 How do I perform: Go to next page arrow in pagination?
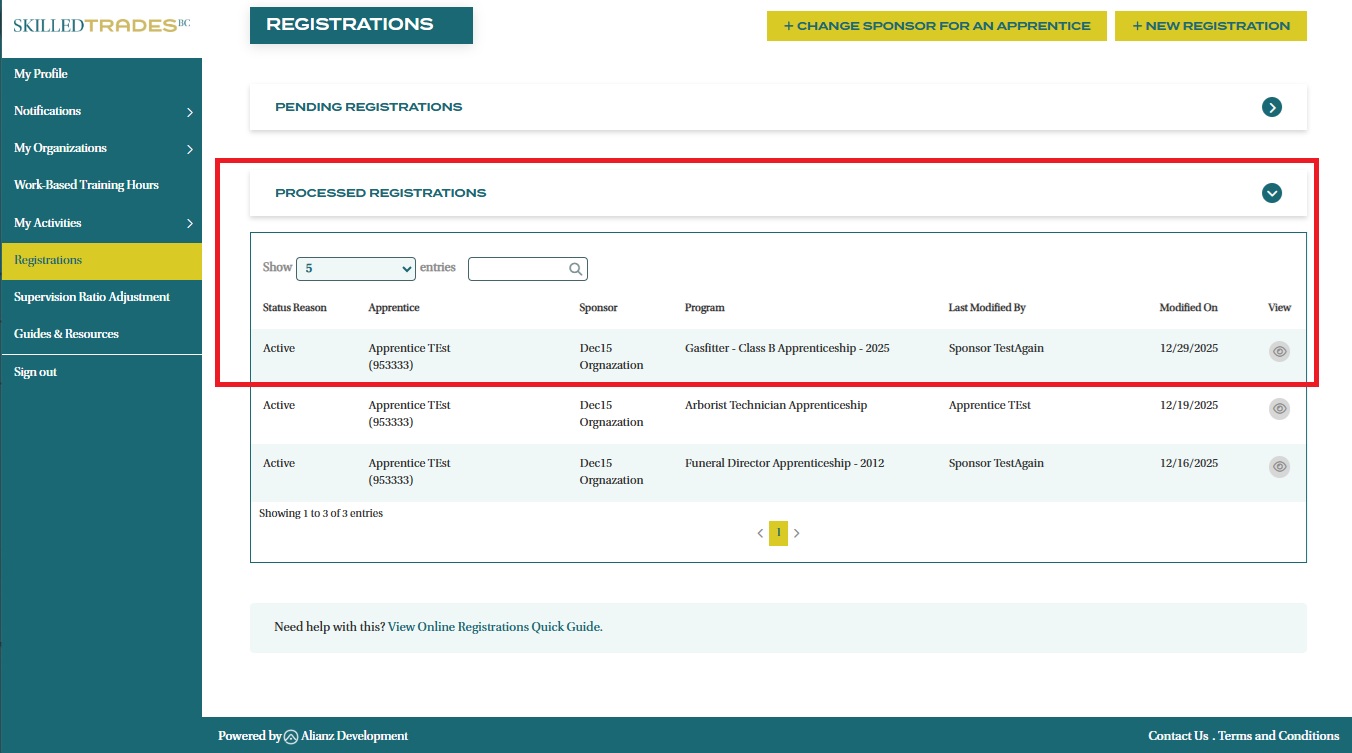point(797,533)
